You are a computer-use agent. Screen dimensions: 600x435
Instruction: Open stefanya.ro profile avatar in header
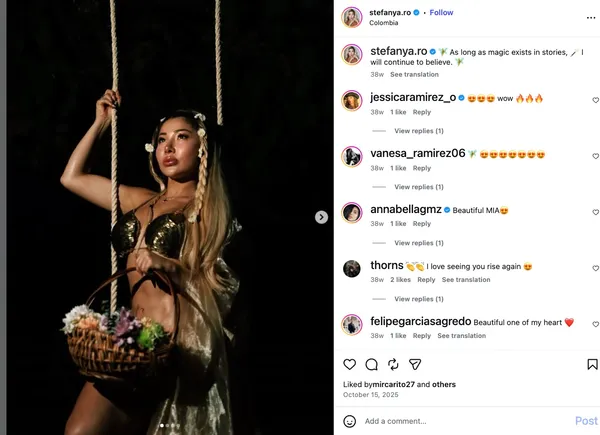point(352,17)
